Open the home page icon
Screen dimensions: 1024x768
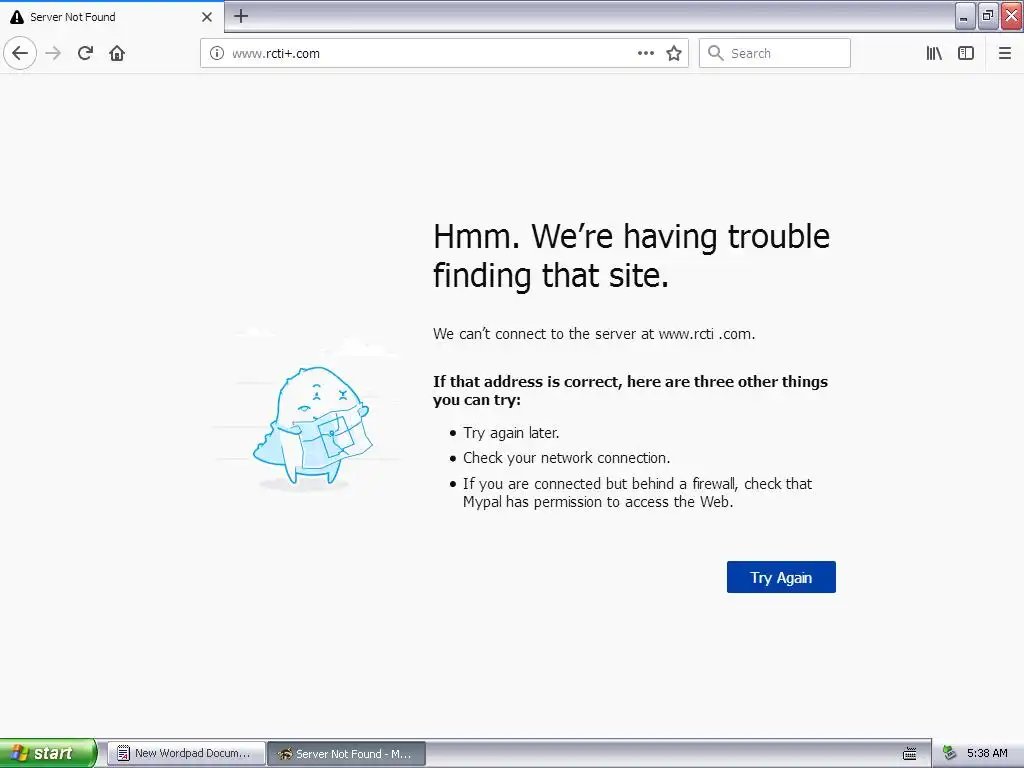click(117, 53)
